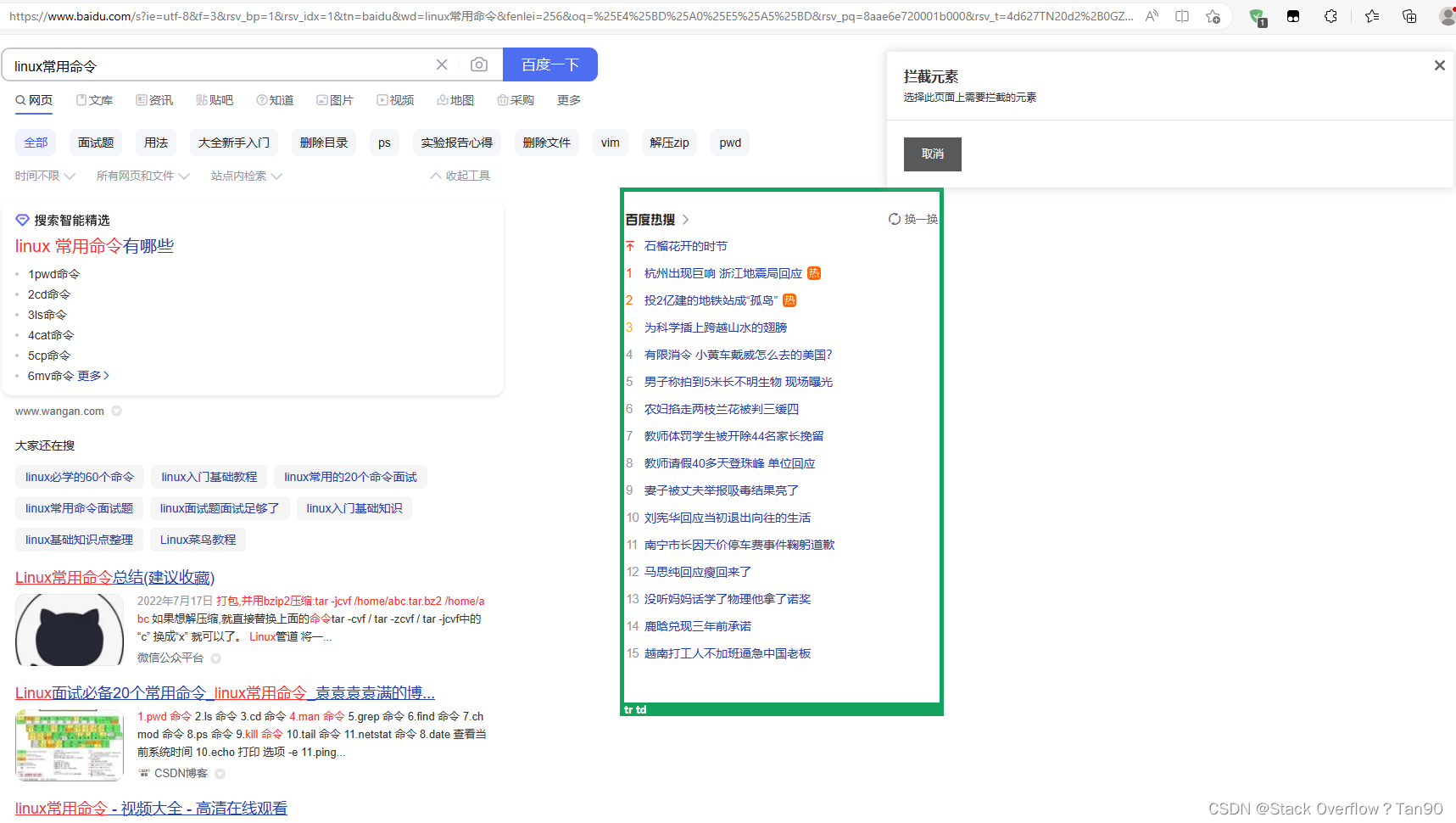
Task: Select the 用法 filter chip
Action: pyautogui.click(x=156, y=143)
